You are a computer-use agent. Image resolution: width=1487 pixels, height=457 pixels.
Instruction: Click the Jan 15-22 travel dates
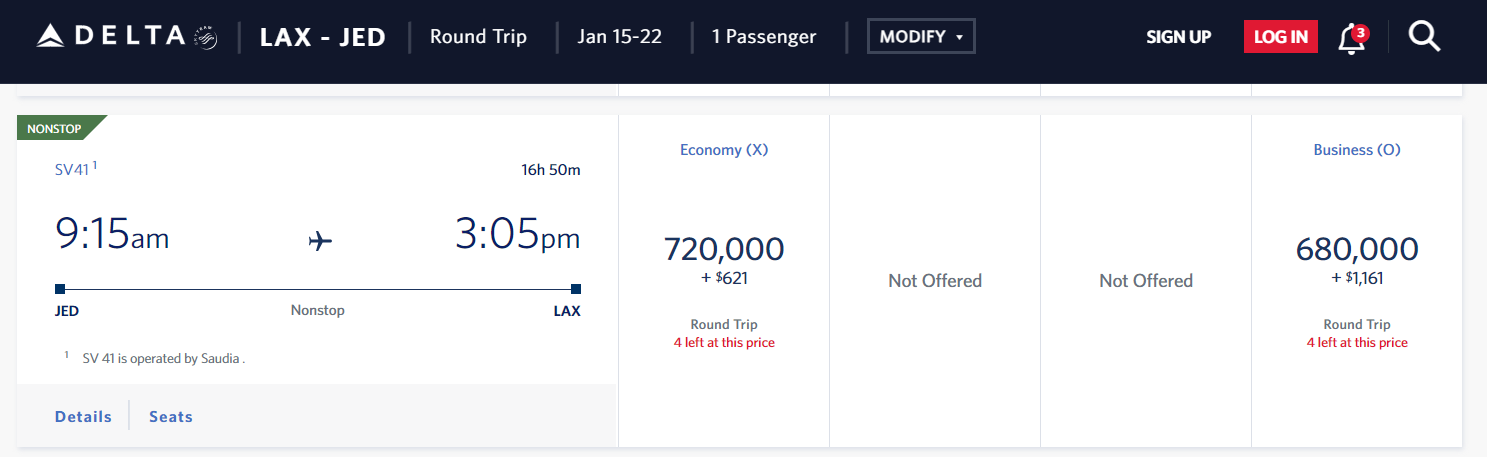pos(620,37)
